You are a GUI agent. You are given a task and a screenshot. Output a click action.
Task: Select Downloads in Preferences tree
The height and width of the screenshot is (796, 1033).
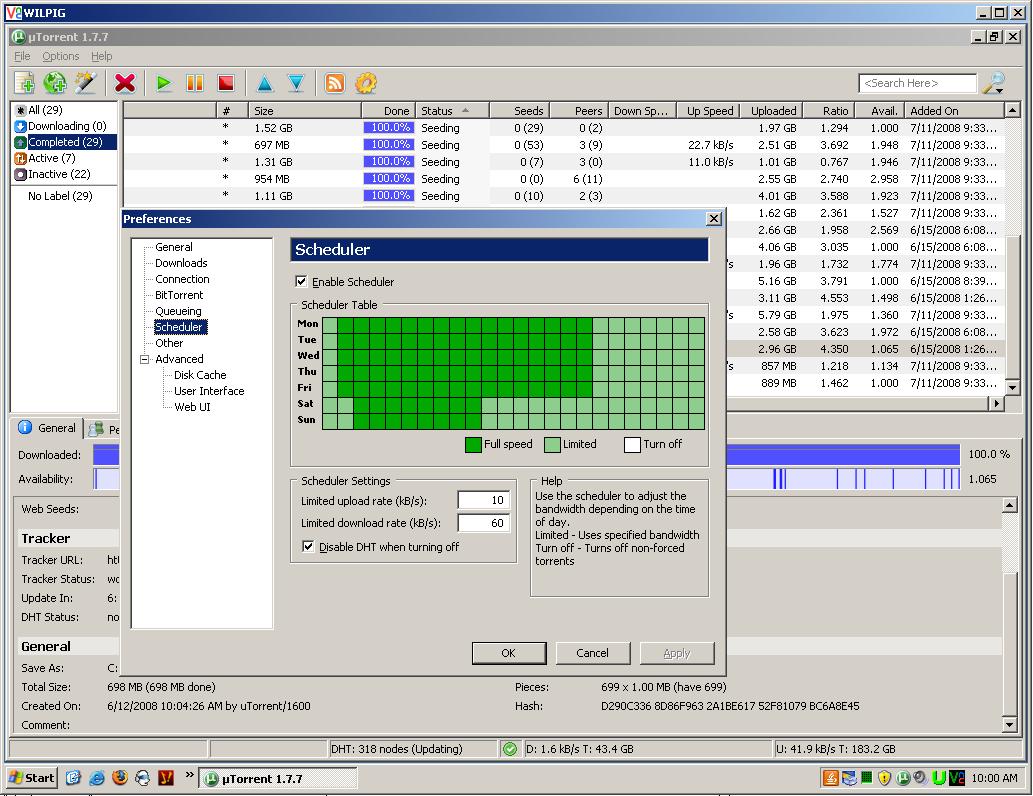(181, 263)
